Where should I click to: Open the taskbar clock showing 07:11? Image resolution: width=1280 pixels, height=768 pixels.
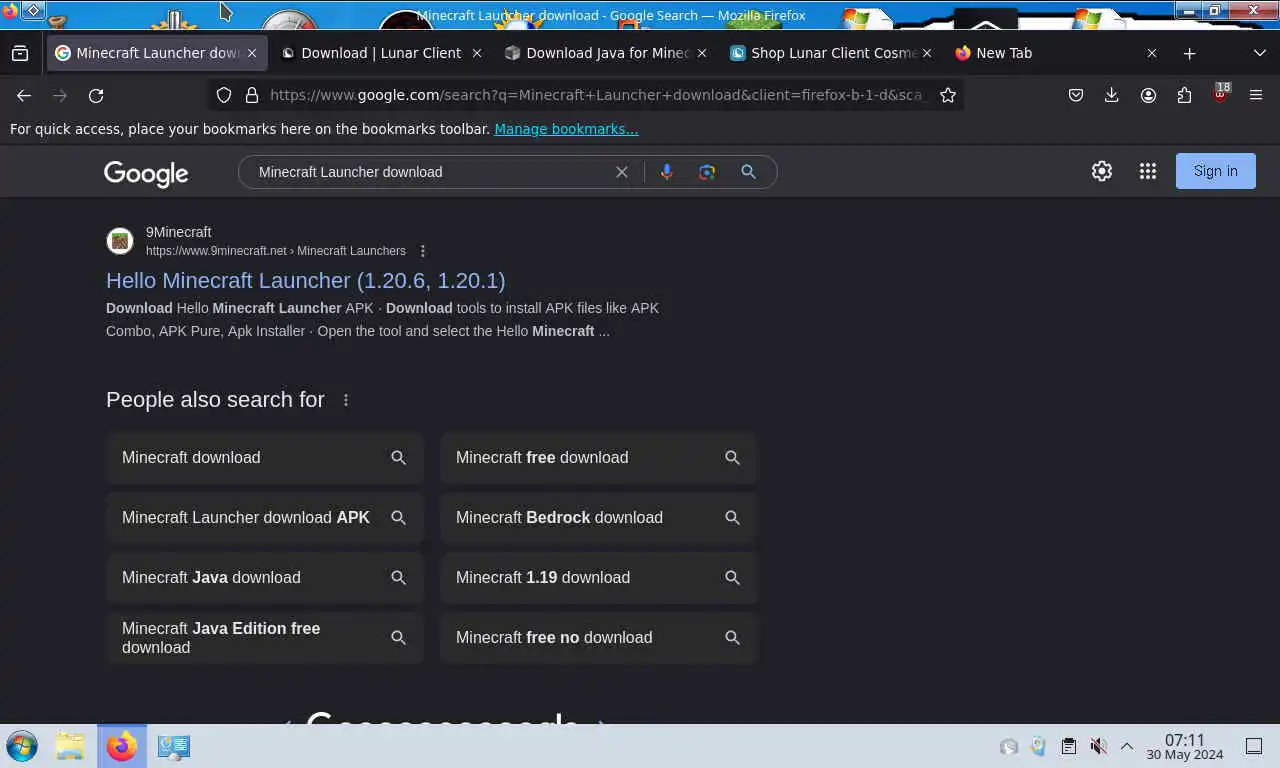pyautogui.click(x=1185, y=747)
